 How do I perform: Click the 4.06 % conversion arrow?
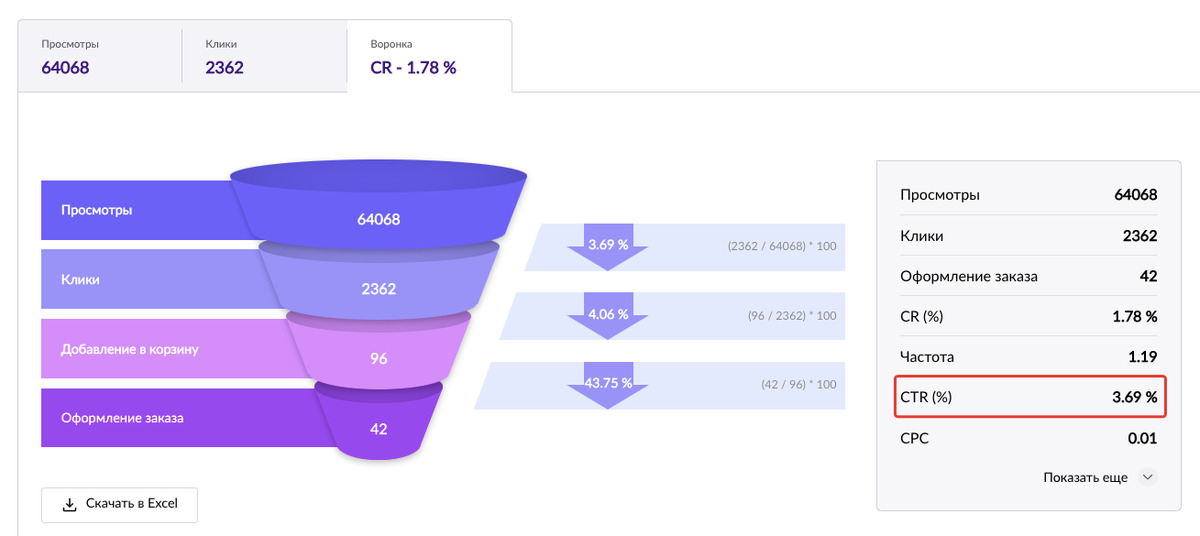pos(608,316)
